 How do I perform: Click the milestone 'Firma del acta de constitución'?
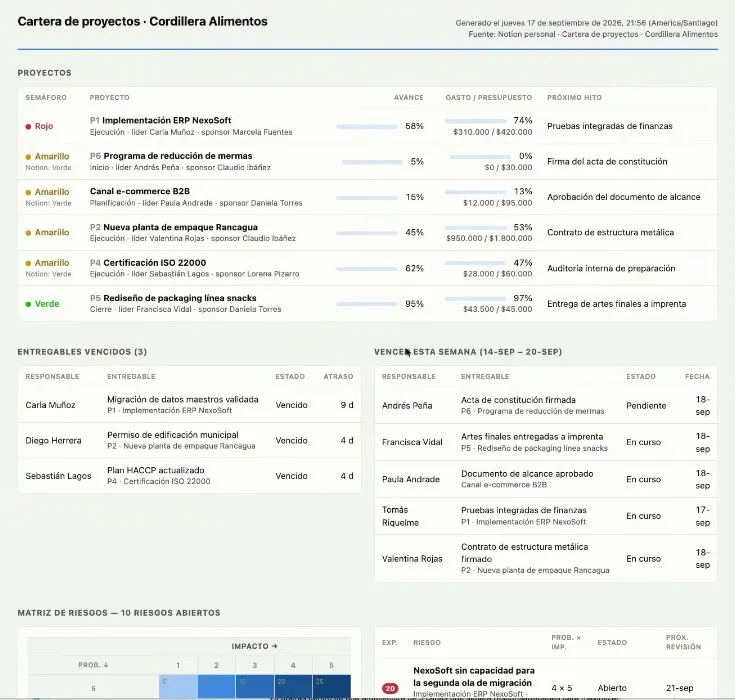[607, 162]
